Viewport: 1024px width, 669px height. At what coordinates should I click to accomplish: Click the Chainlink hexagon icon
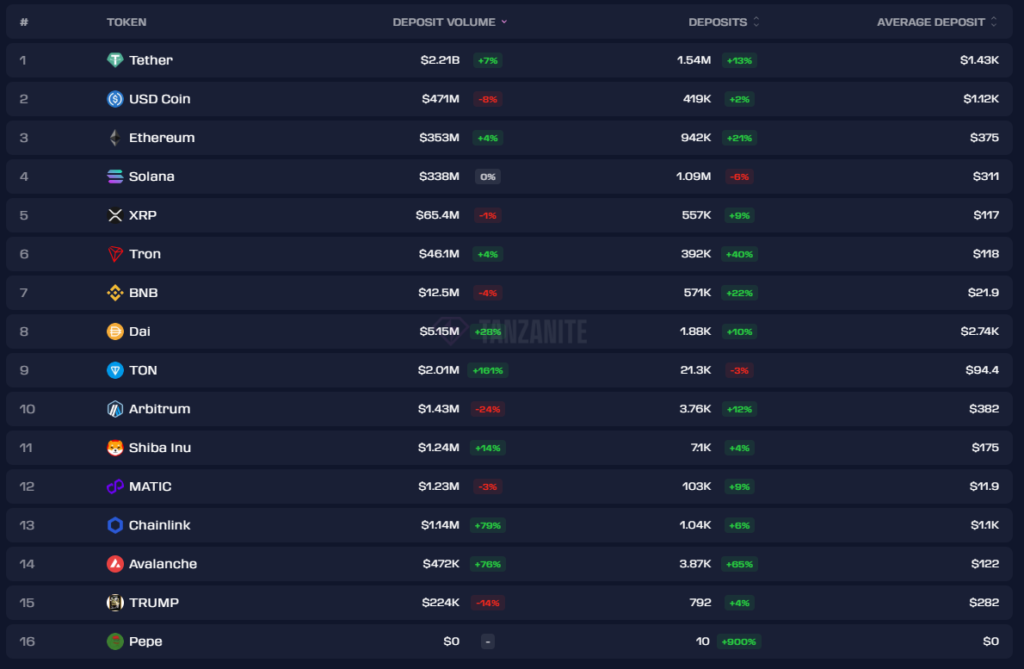pyautogui.click(x=115, y=525)
